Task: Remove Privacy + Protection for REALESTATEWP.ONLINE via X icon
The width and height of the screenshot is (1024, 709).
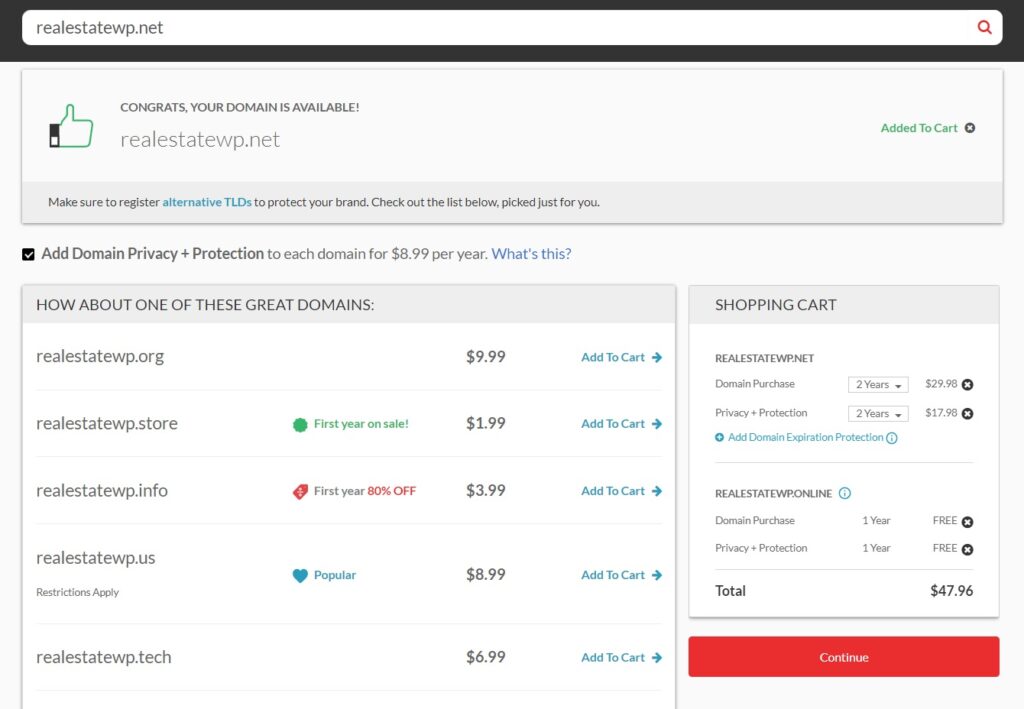Action: (967, 548)
